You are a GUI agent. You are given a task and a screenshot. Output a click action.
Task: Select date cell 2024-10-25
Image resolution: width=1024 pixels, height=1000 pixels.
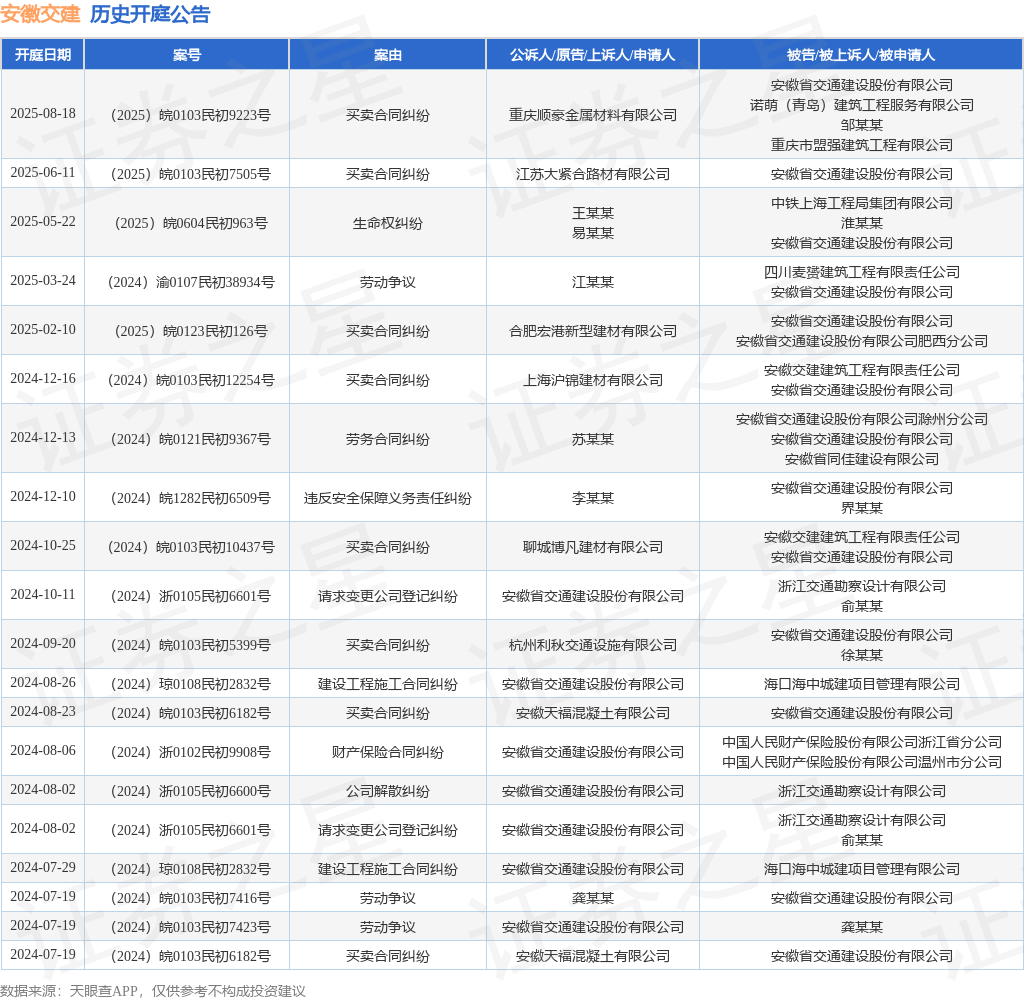pos(43,545)
